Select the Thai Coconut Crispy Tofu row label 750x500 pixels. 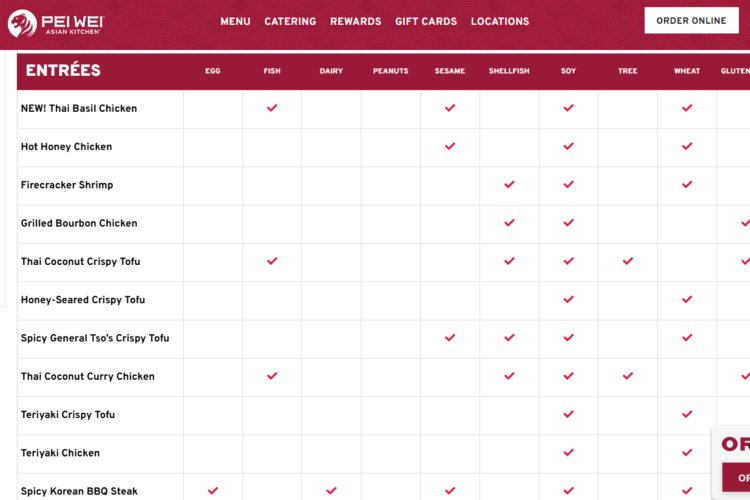pyautogui.click(x=80, y=262)
